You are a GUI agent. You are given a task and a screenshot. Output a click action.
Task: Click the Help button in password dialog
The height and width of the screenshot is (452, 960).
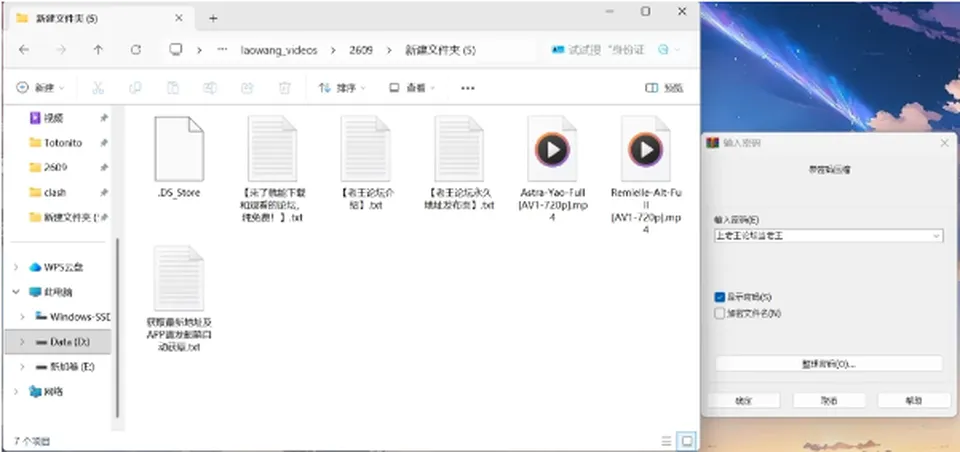tap(913, 401)
